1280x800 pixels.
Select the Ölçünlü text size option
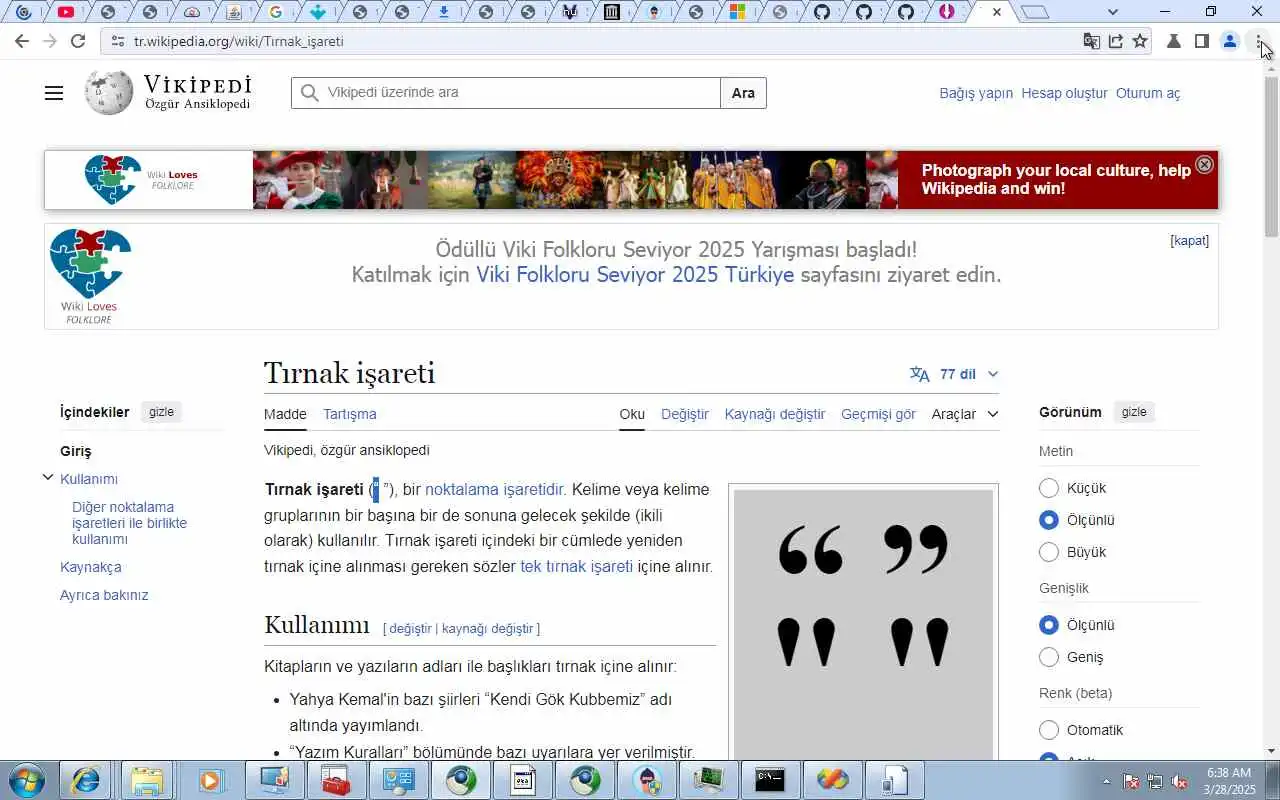coord(1049,520)
